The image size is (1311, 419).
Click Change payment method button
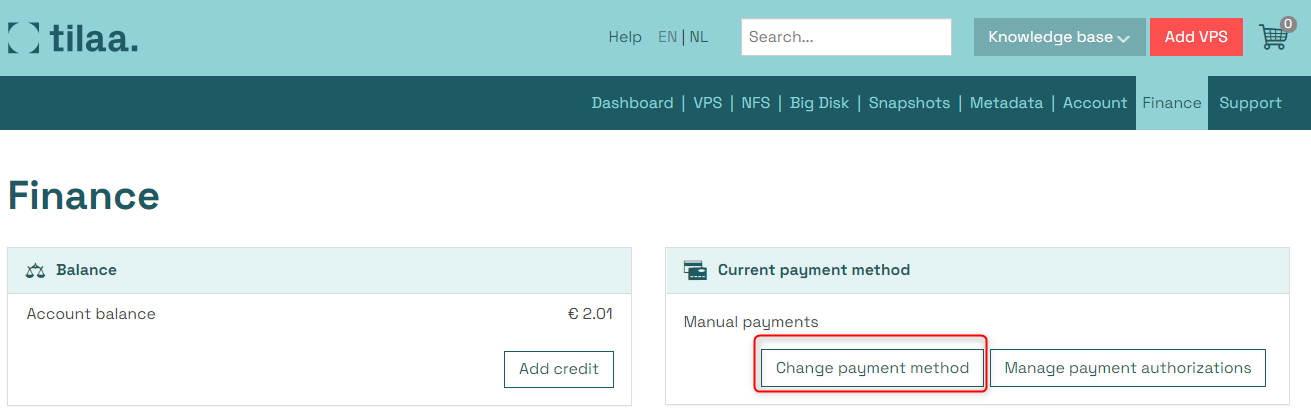pos(872,368)
